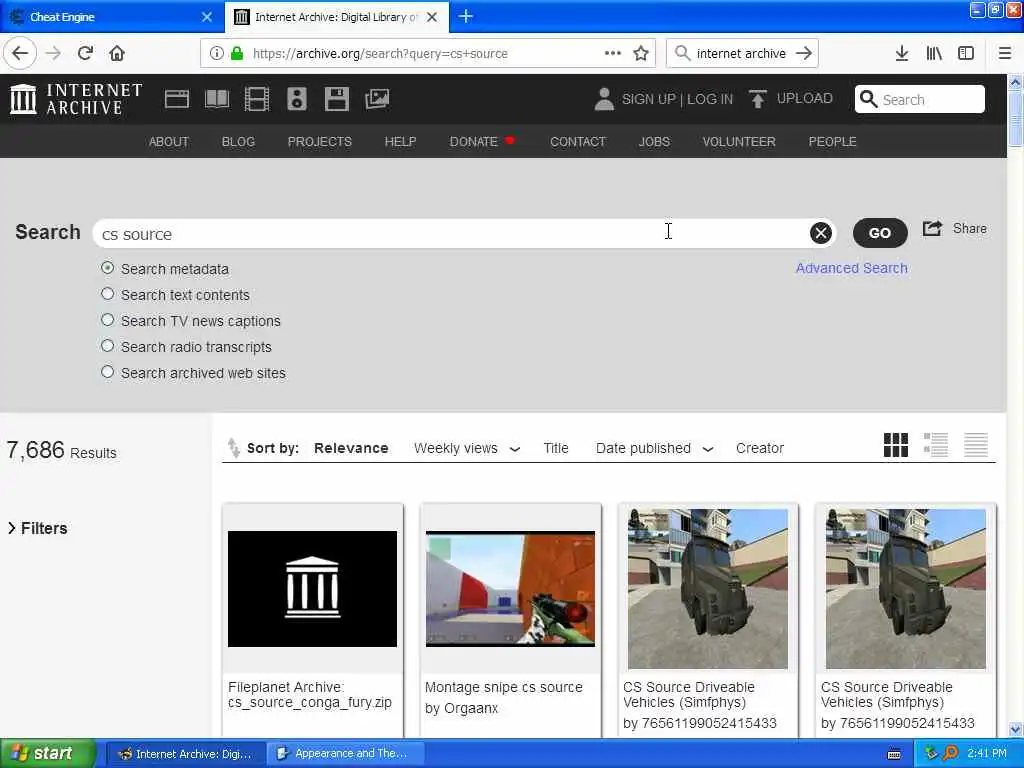Screen dimensions: 1024x768
Task: Go to the browser home page
Action: pos(117,54)
